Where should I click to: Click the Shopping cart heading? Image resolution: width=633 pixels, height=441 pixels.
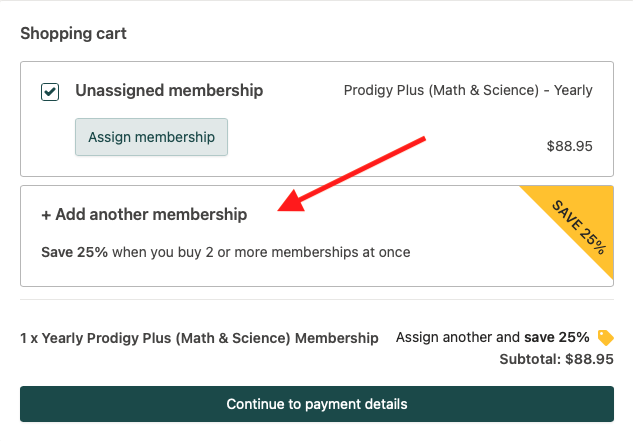click(x=73, y=33)
